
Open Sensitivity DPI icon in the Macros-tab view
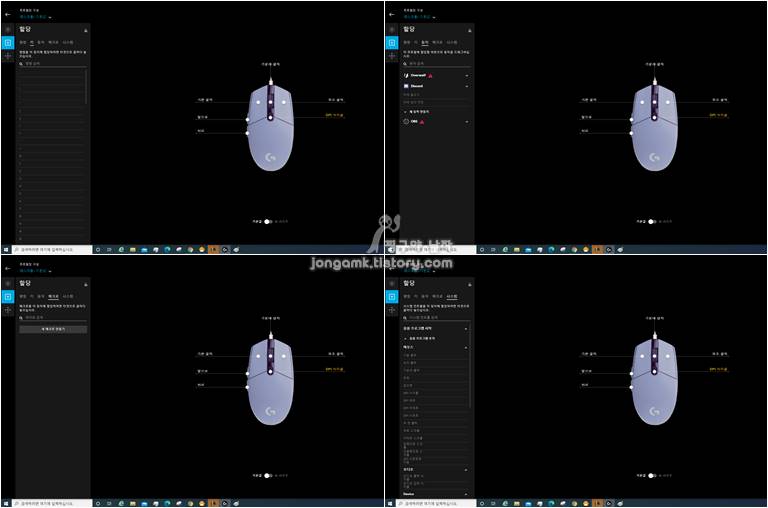pos(8,310)
